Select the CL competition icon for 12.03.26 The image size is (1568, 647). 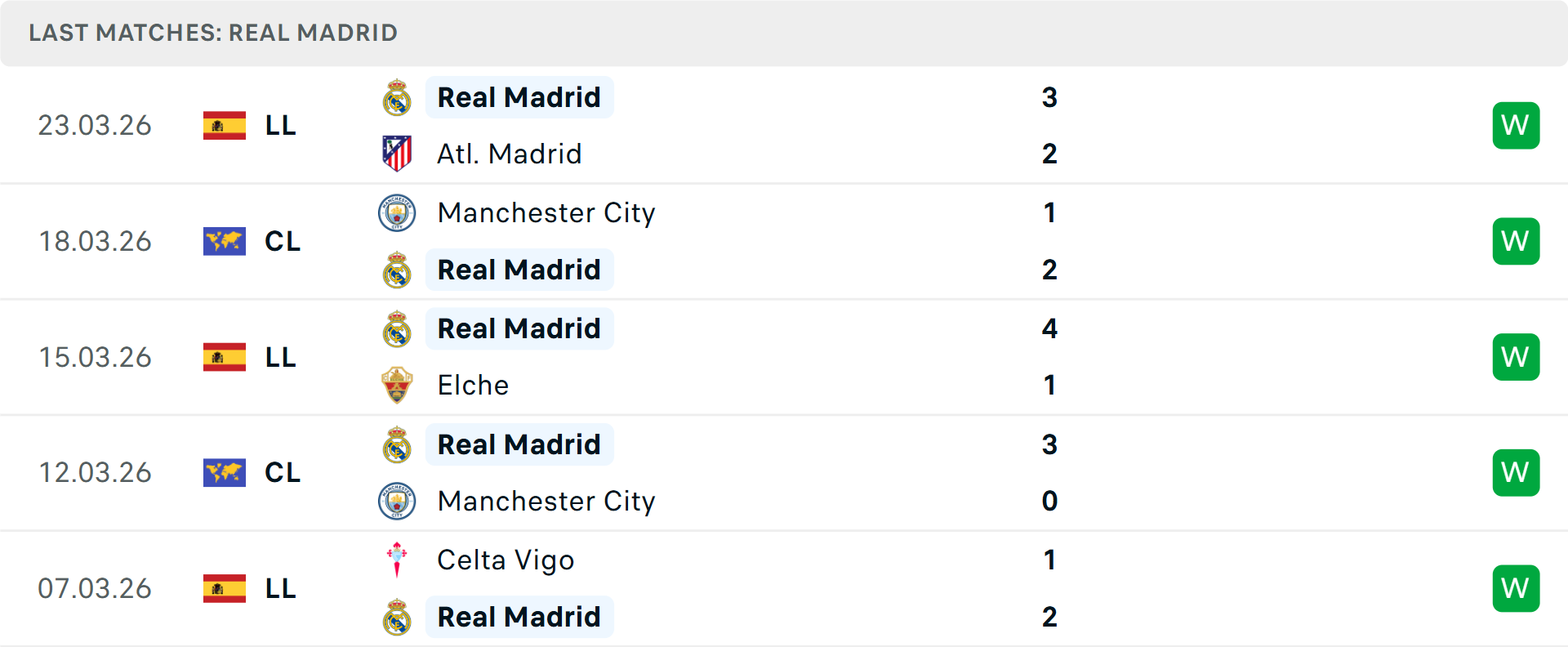coord(224,472)
